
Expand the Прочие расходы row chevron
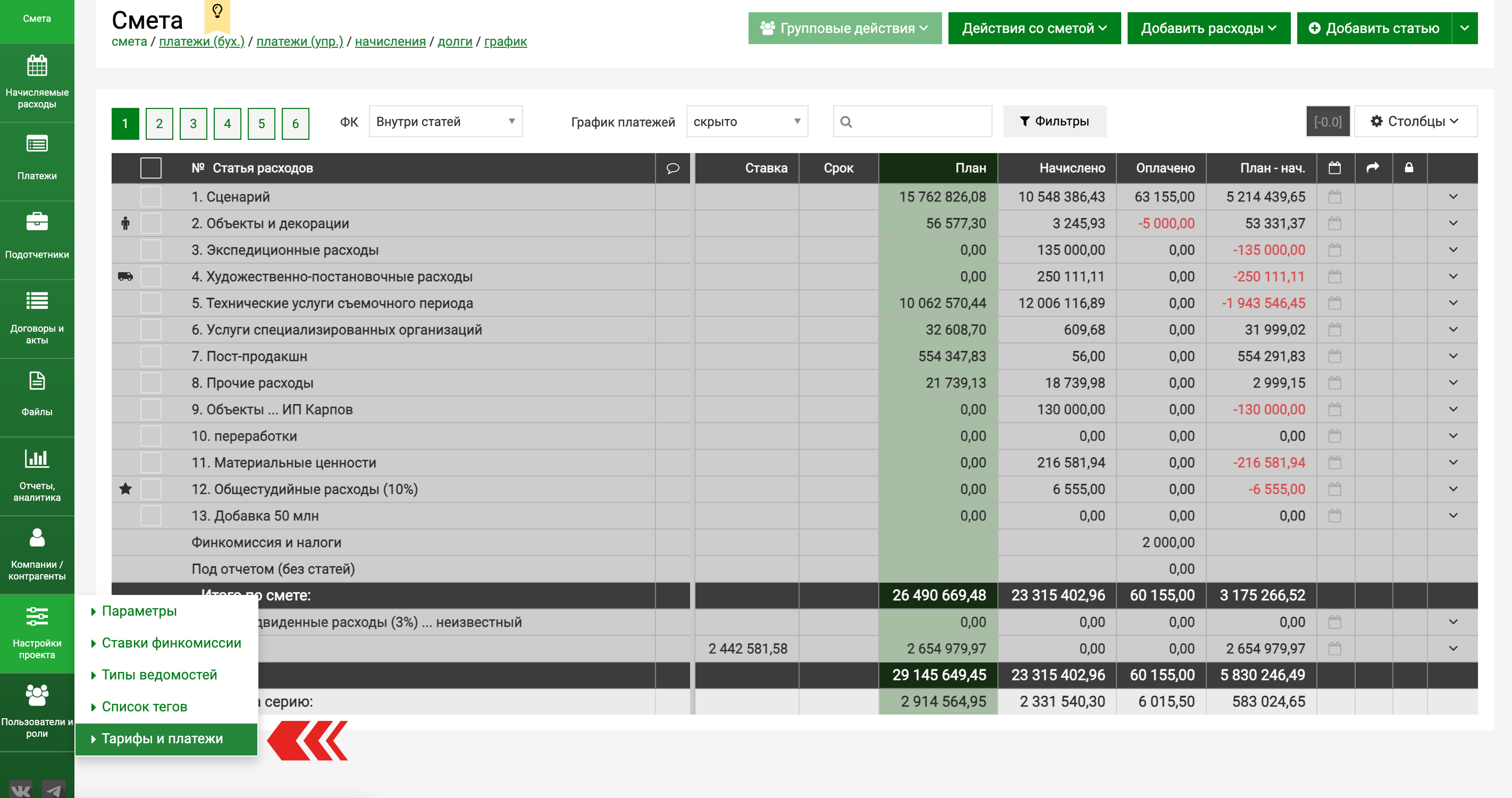coord(1452,383)
